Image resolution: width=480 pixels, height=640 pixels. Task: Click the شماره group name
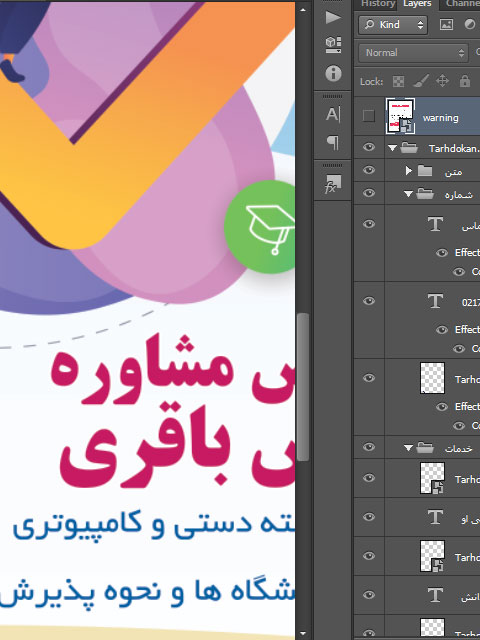click(458, 195)
